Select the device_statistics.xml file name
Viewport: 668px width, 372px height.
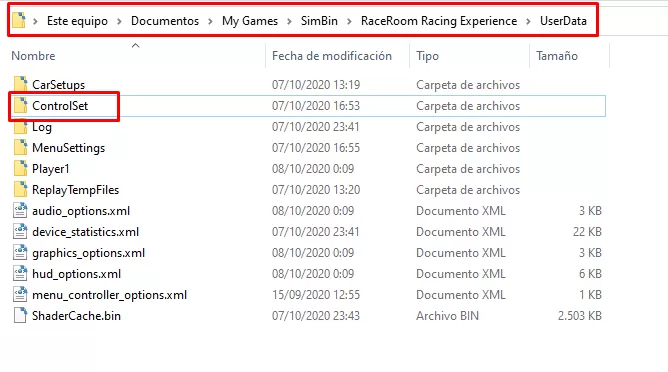coord(85,232)
